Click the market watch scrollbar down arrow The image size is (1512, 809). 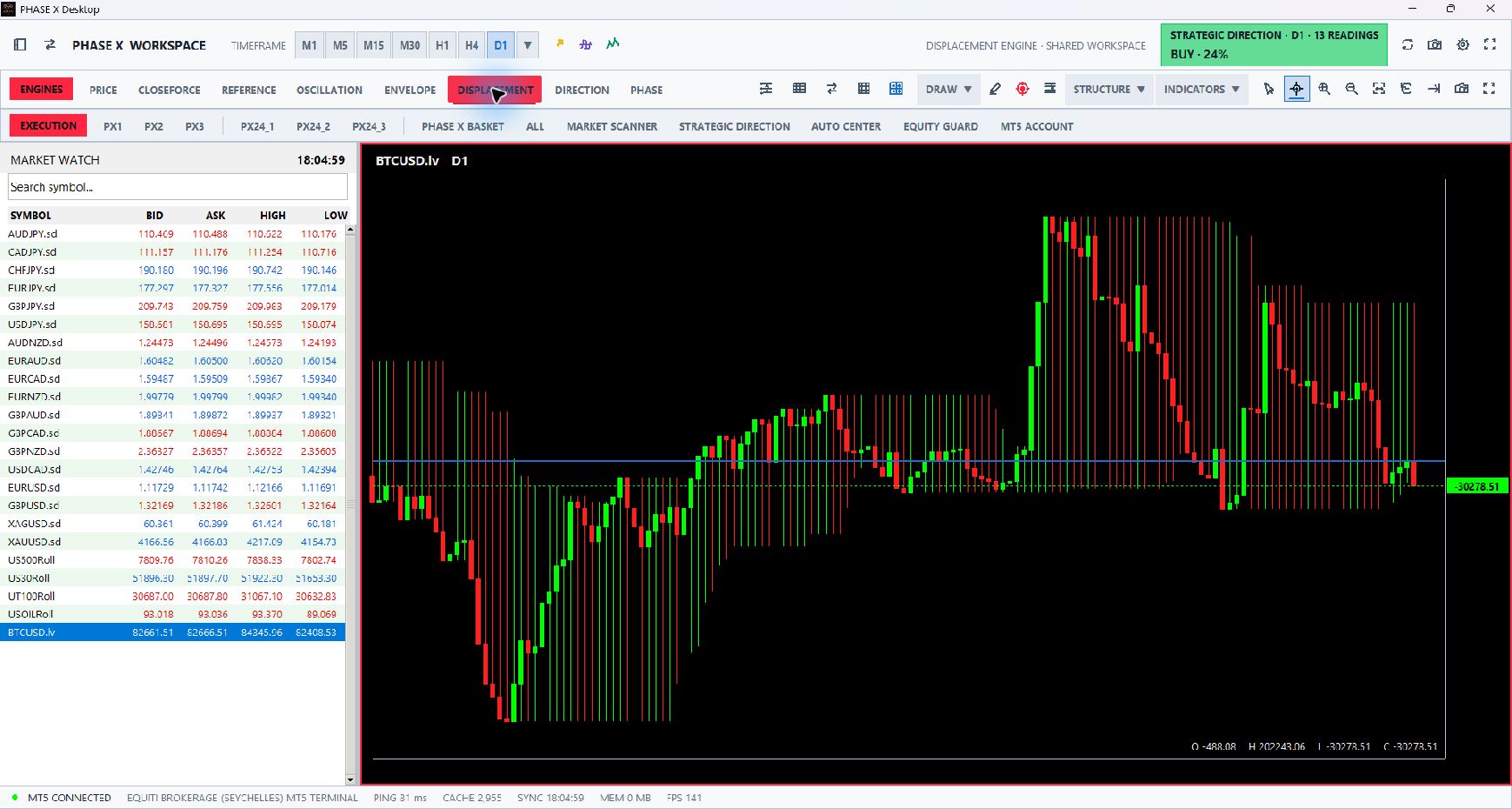coord(350,779)
